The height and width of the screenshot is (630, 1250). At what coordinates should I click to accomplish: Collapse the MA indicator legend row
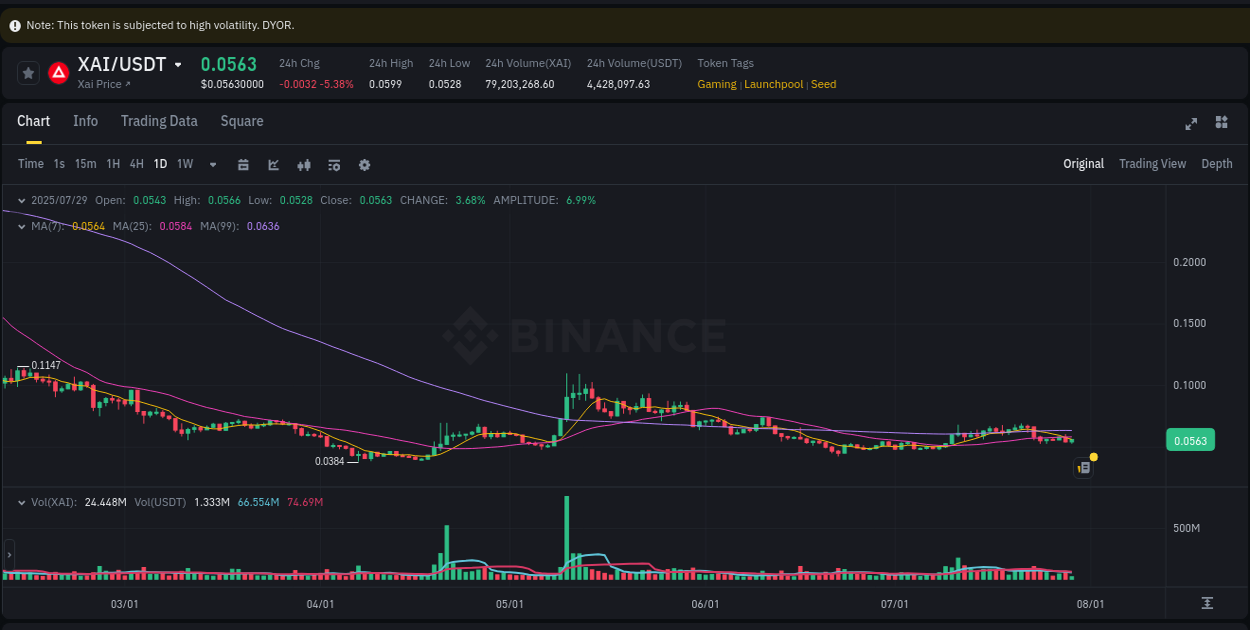coord(20,226)
